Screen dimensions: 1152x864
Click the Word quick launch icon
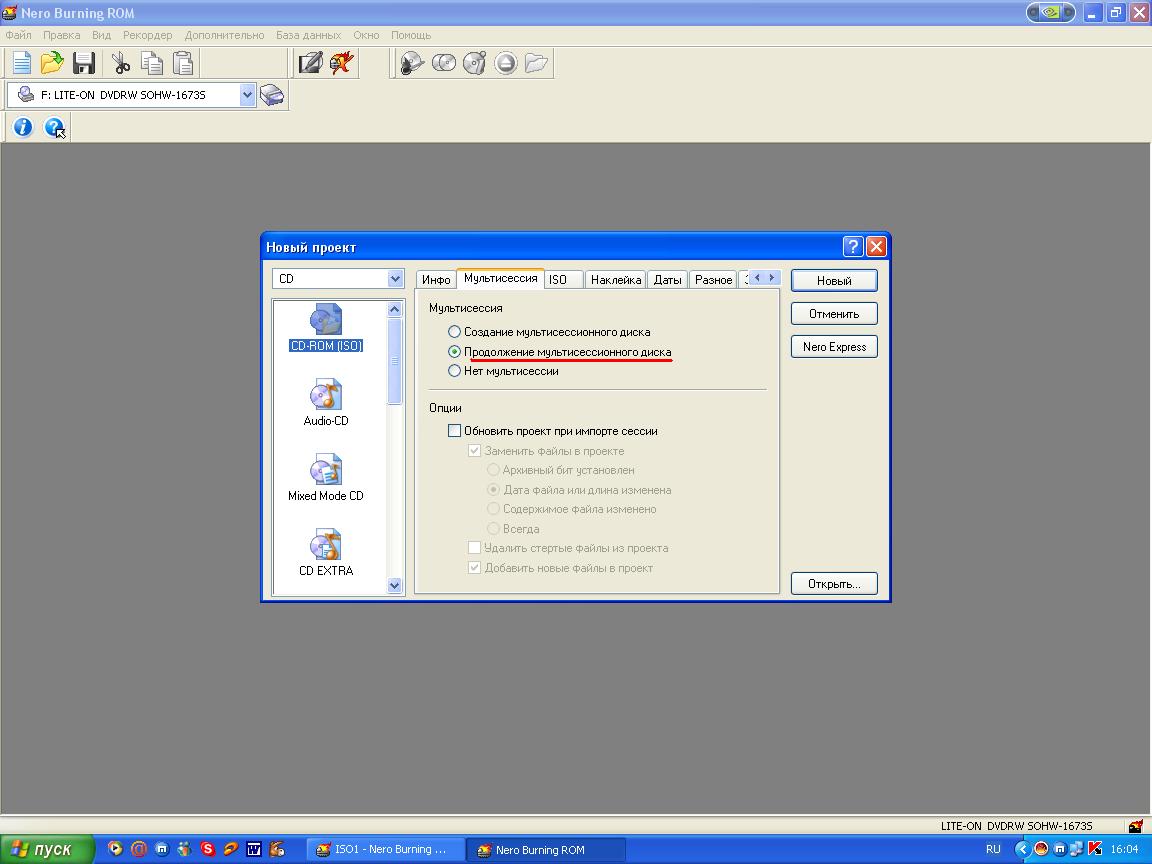point(253,849)
